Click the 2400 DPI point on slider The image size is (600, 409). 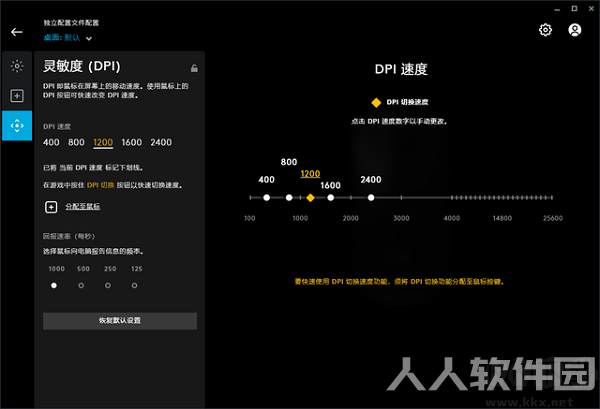coord(371,197)
